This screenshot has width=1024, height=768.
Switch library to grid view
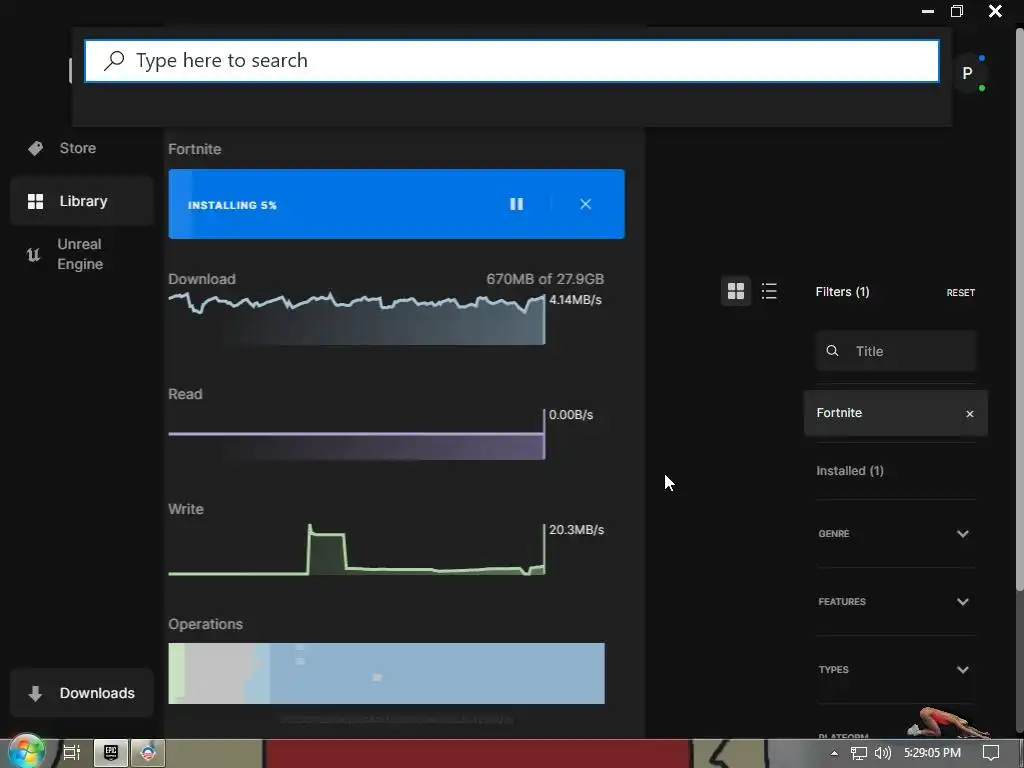(736, 291)
